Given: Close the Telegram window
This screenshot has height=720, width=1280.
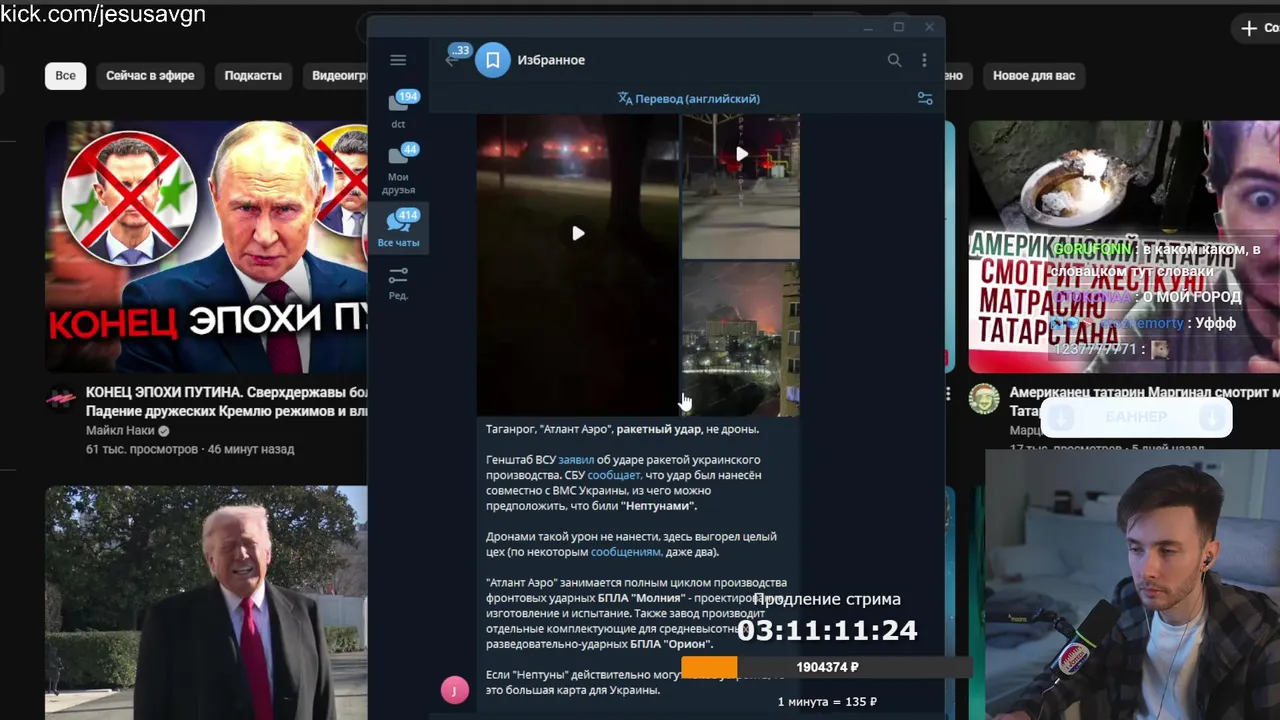Looking at the screenshot, I should pos(929,27).
